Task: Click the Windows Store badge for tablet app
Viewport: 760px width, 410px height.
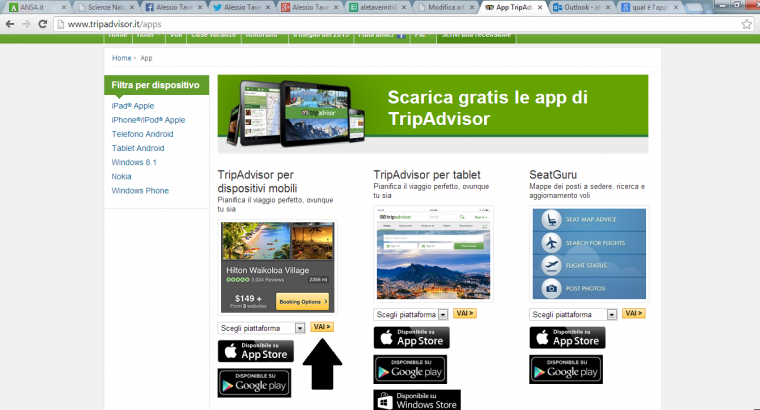Action: 417,400
